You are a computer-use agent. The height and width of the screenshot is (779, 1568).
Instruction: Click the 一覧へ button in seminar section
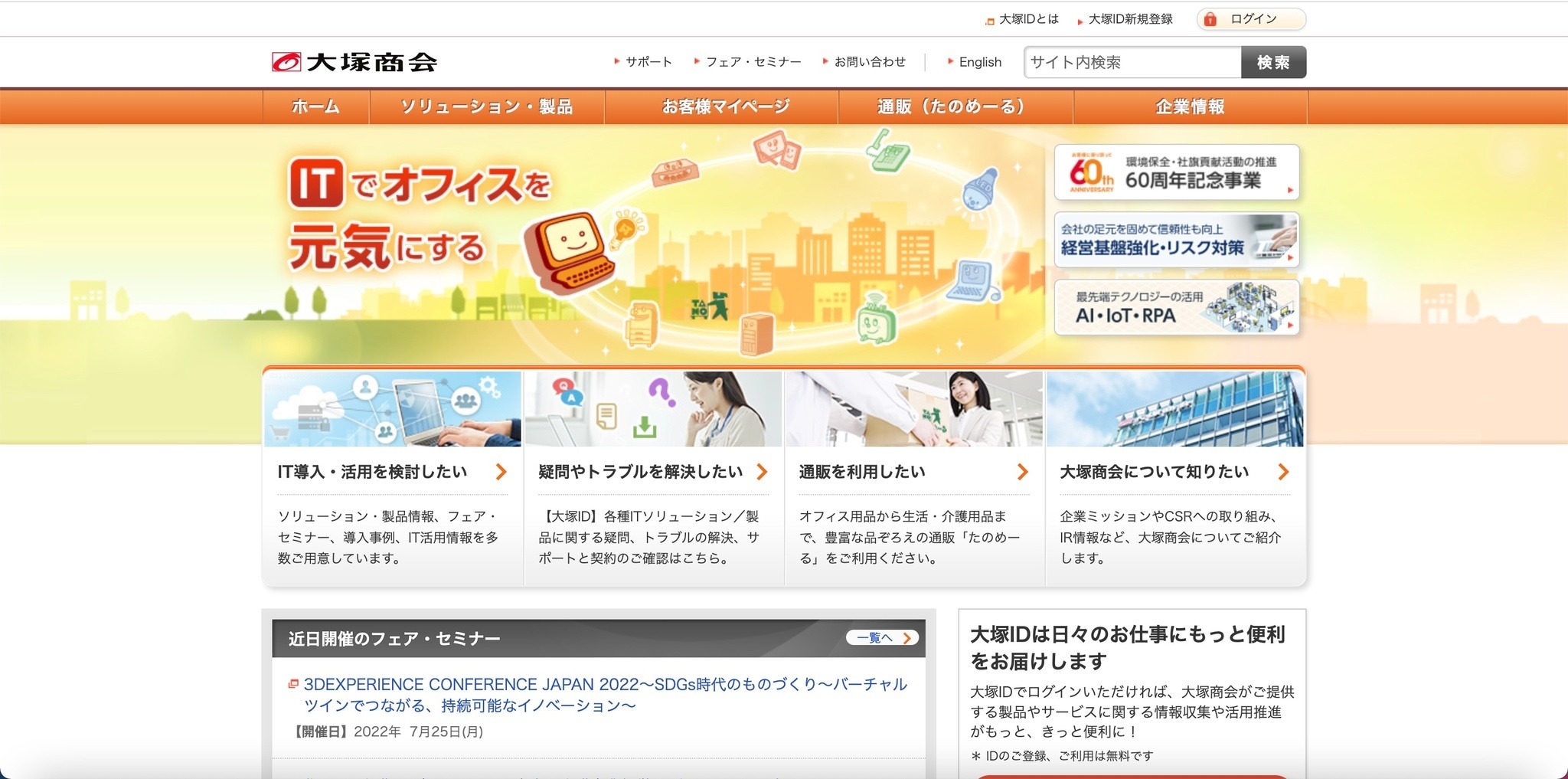click(882, 638)
